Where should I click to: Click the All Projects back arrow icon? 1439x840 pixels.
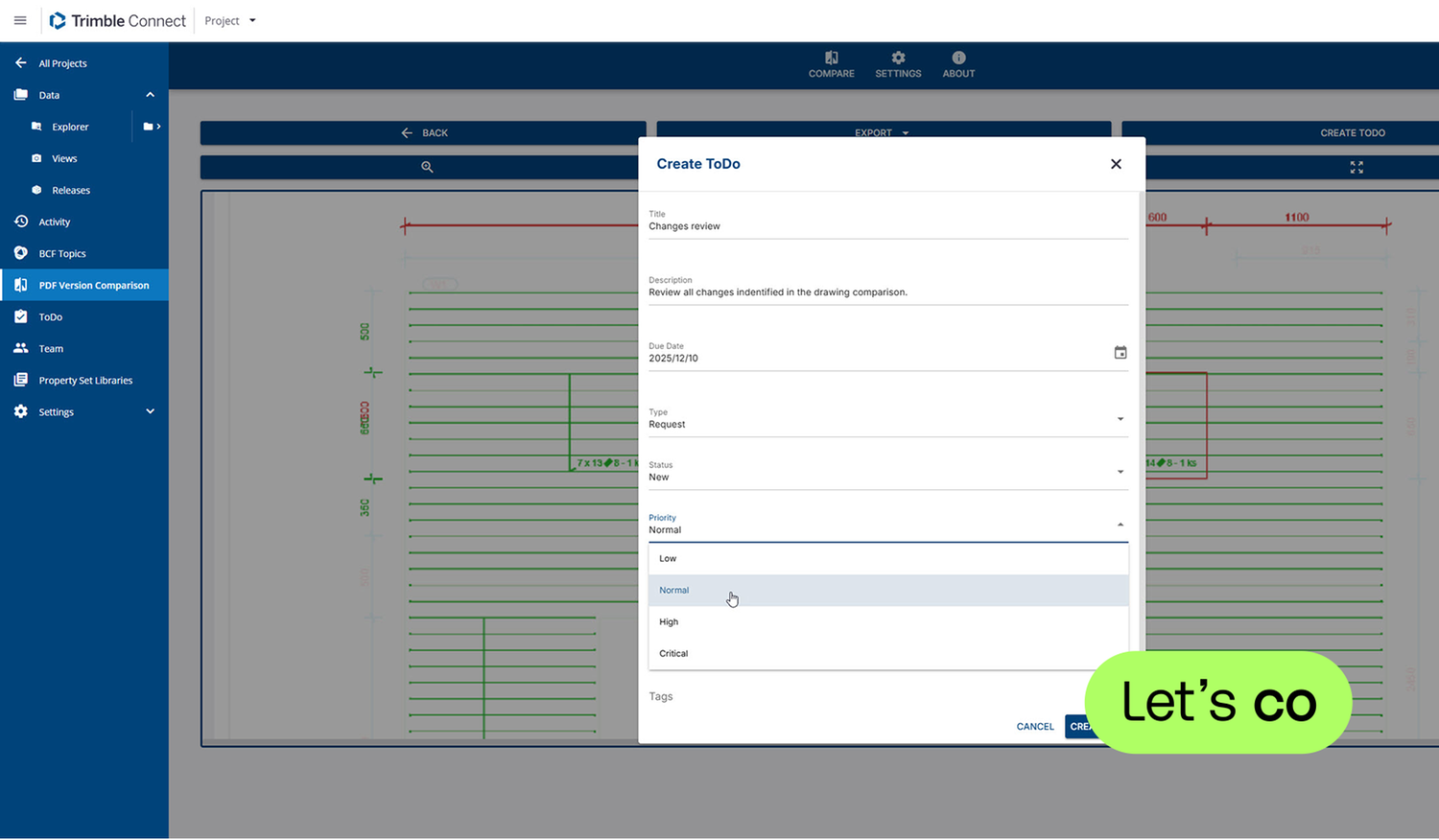click(x=21, y=63)
